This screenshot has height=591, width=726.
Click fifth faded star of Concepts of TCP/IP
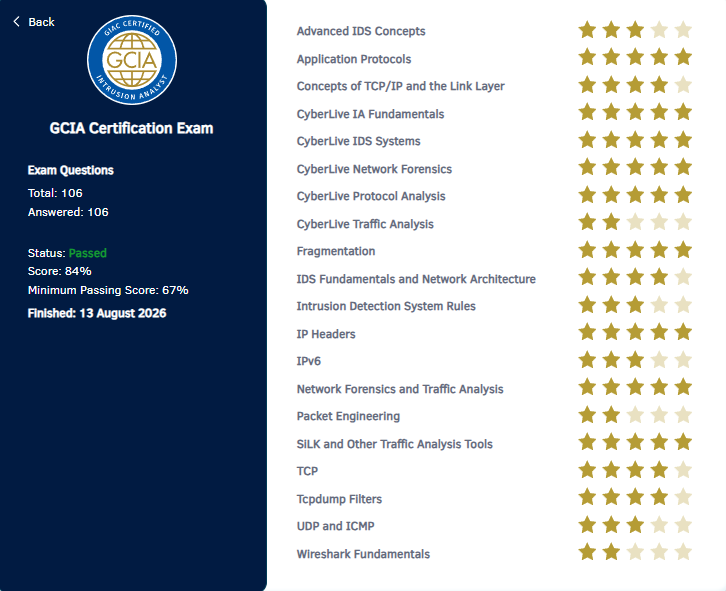(683, 85)
